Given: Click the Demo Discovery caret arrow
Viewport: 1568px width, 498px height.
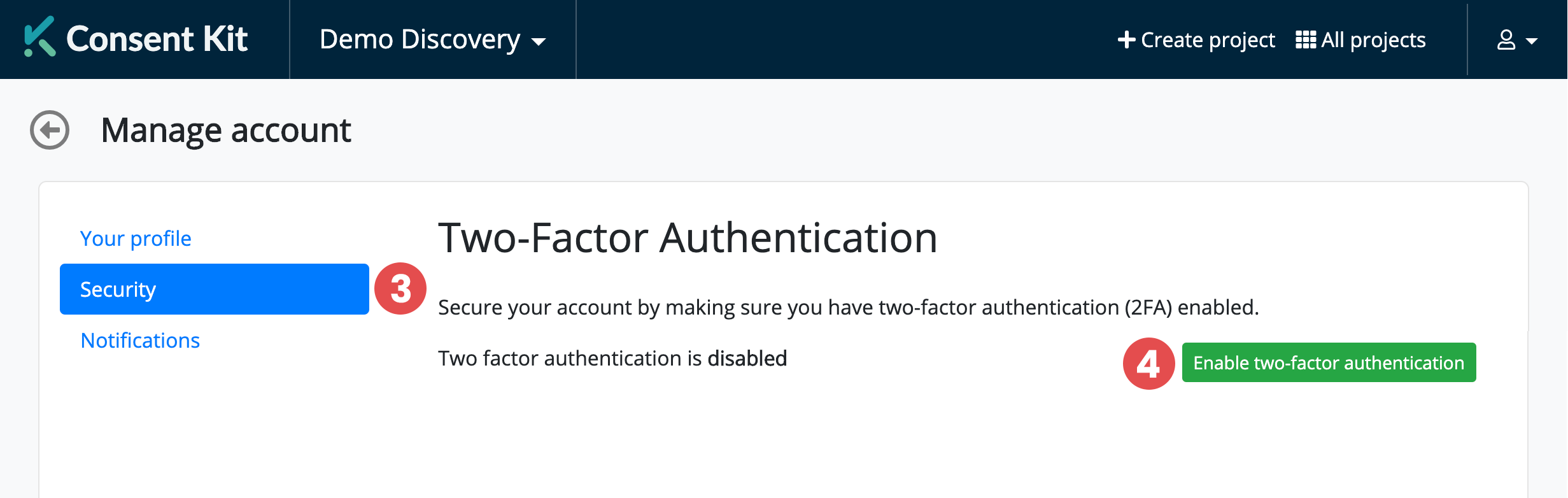Looking at the screenshot, I should pos(539,42).
